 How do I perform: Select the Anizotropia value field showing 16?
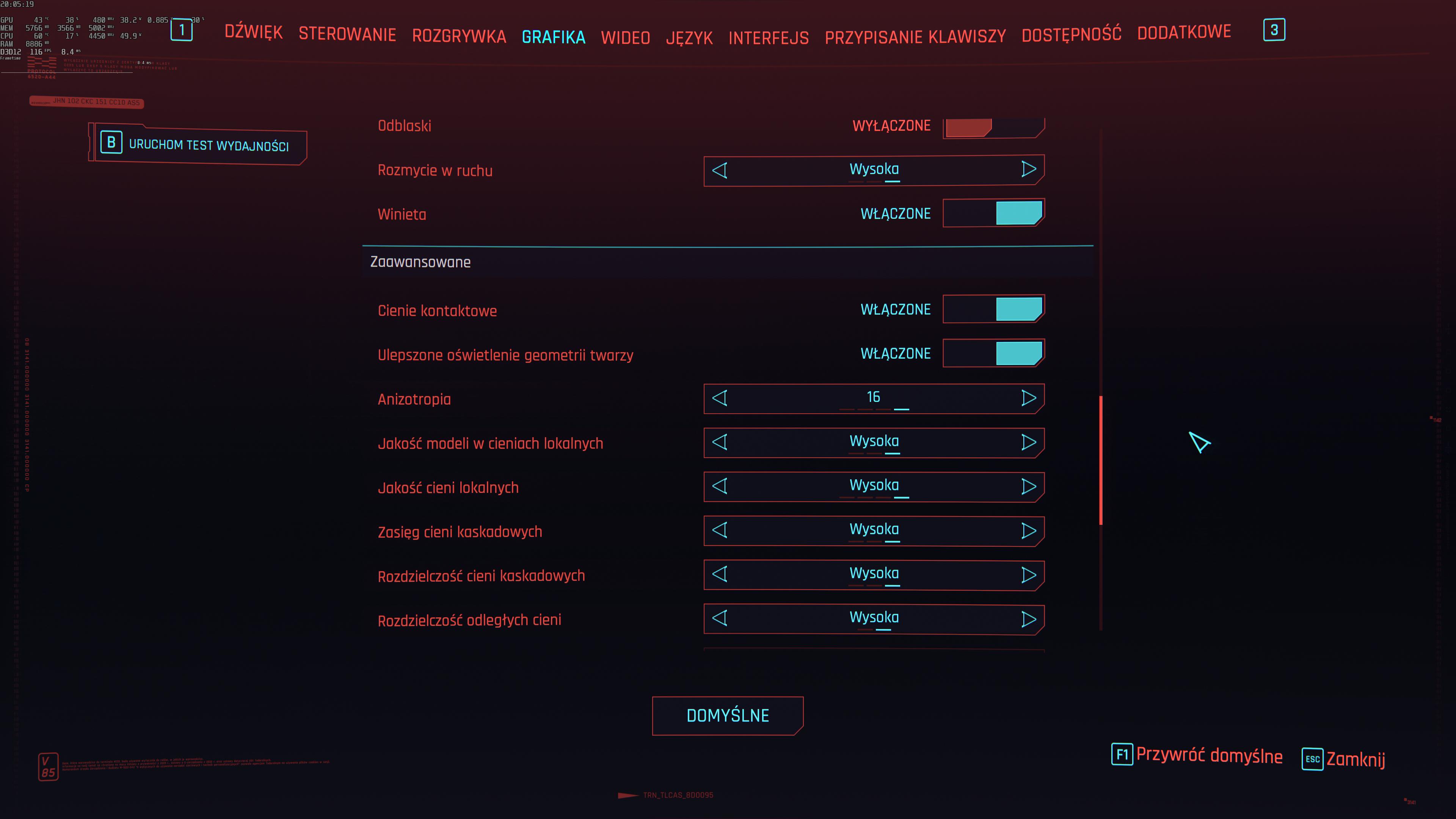[874, 399]
